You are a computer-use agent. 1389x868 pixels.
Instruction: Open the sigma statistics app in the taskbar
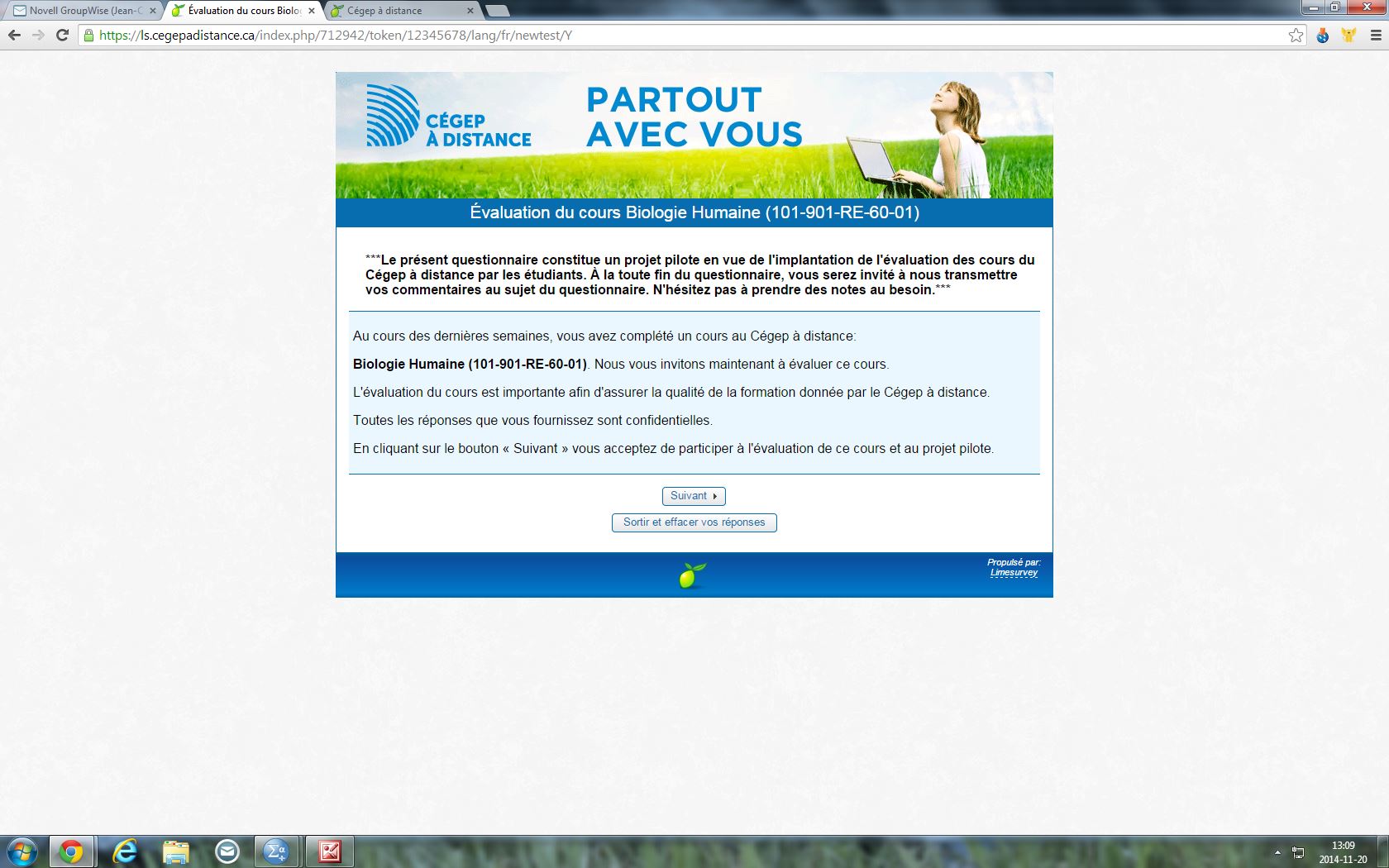276,851
